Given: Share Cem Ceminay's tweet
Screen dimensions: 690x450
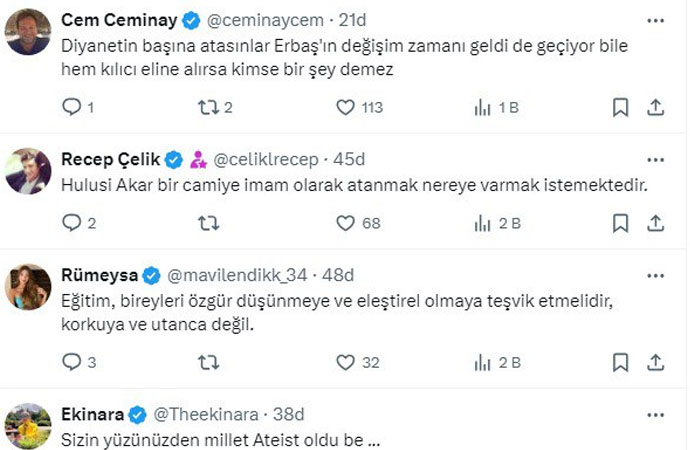Looking at the screenshot, I should (656, 107).
